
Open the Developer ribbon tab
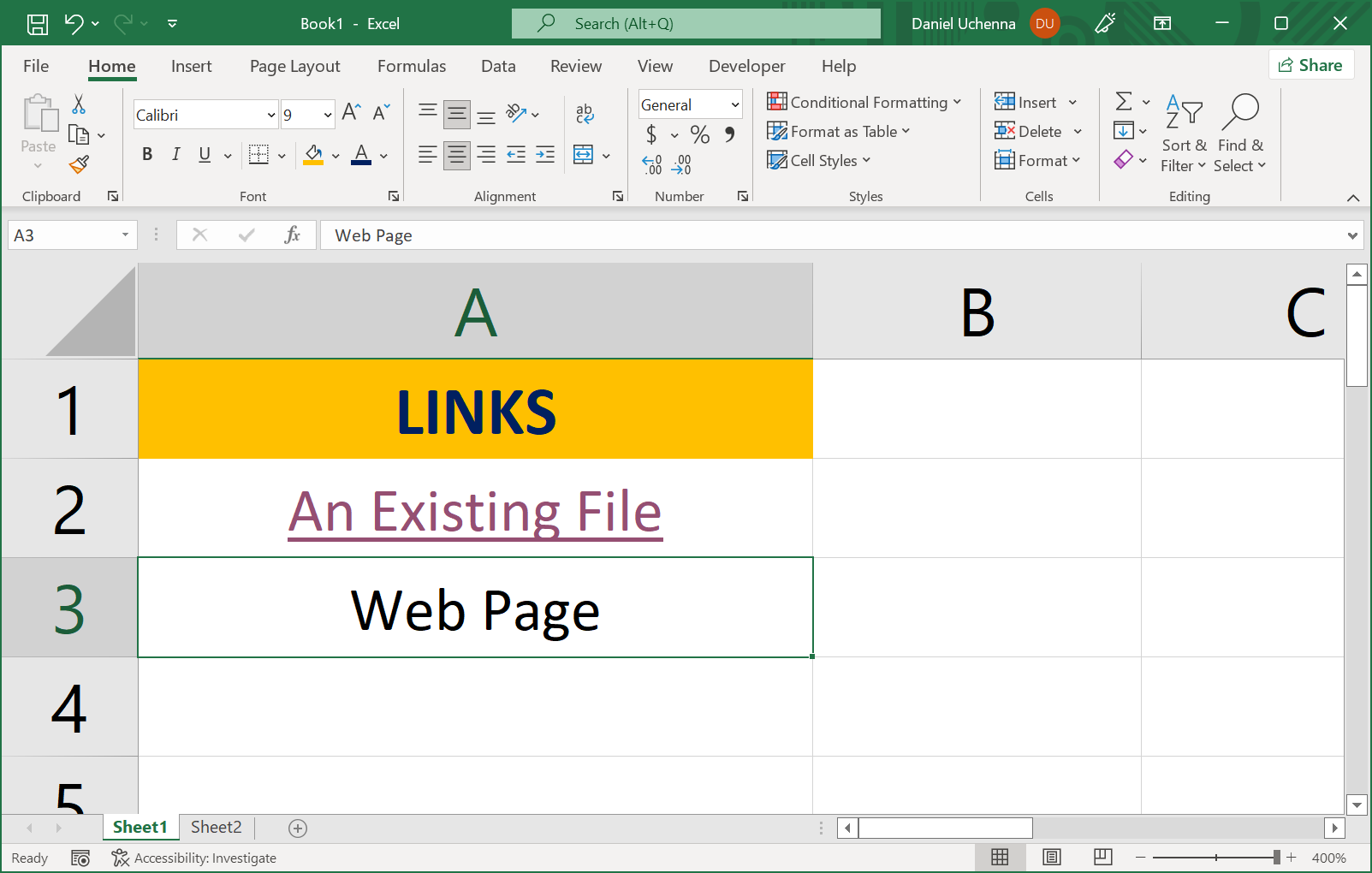pos(746,66)
